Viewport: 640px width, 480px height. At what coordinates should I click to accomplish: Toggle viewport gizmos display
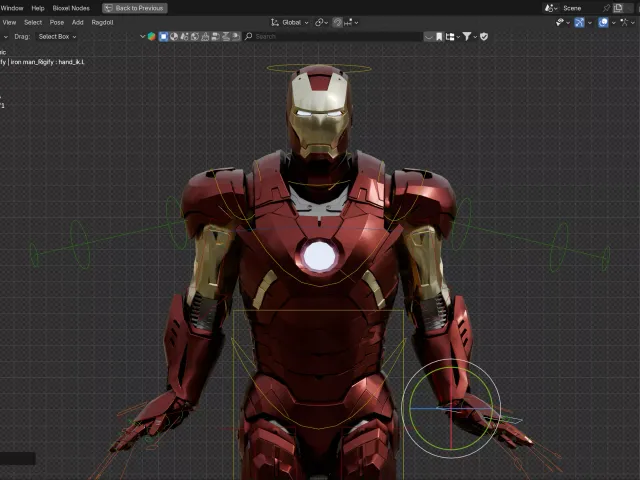(579, 22)
